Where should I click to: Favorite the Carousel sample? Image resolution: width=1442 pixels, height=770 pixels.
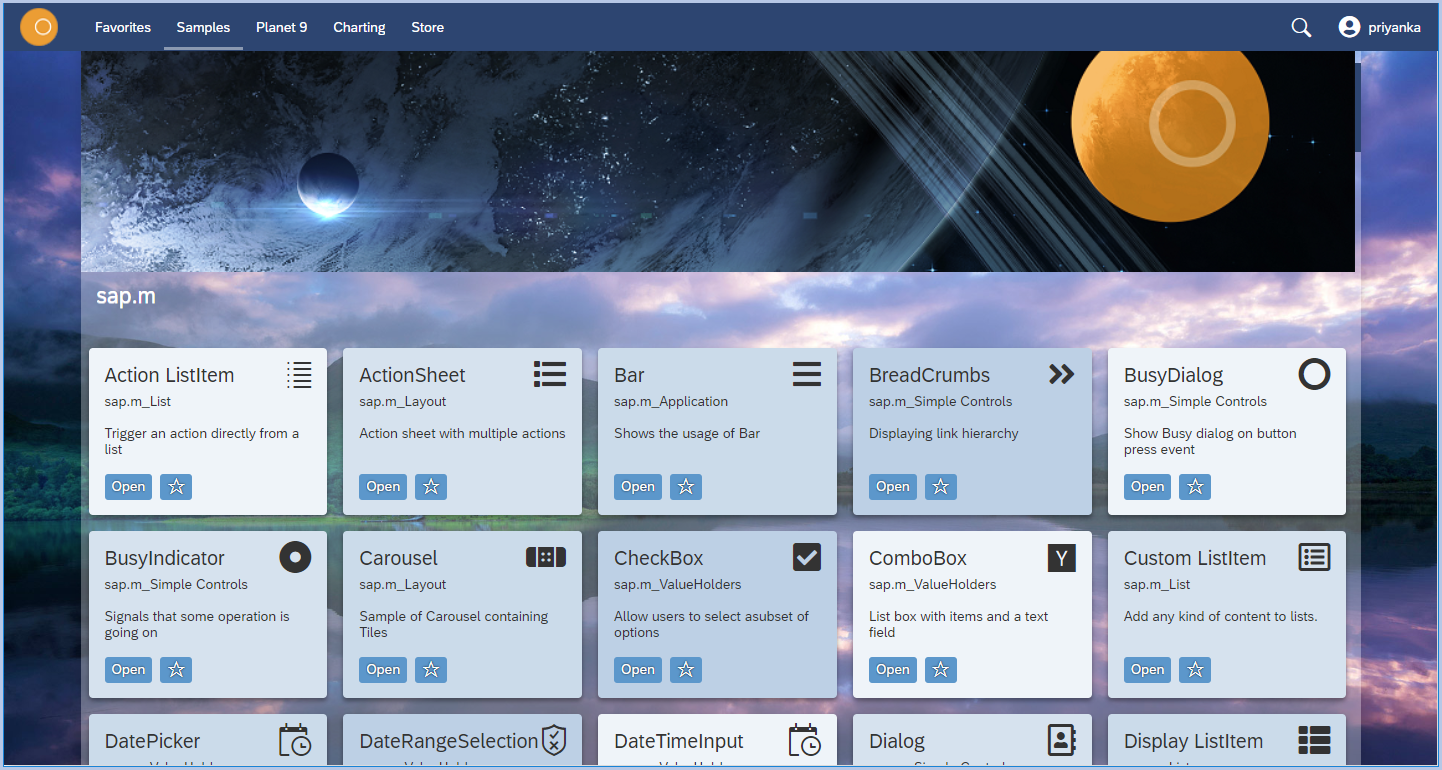point(430,669)
